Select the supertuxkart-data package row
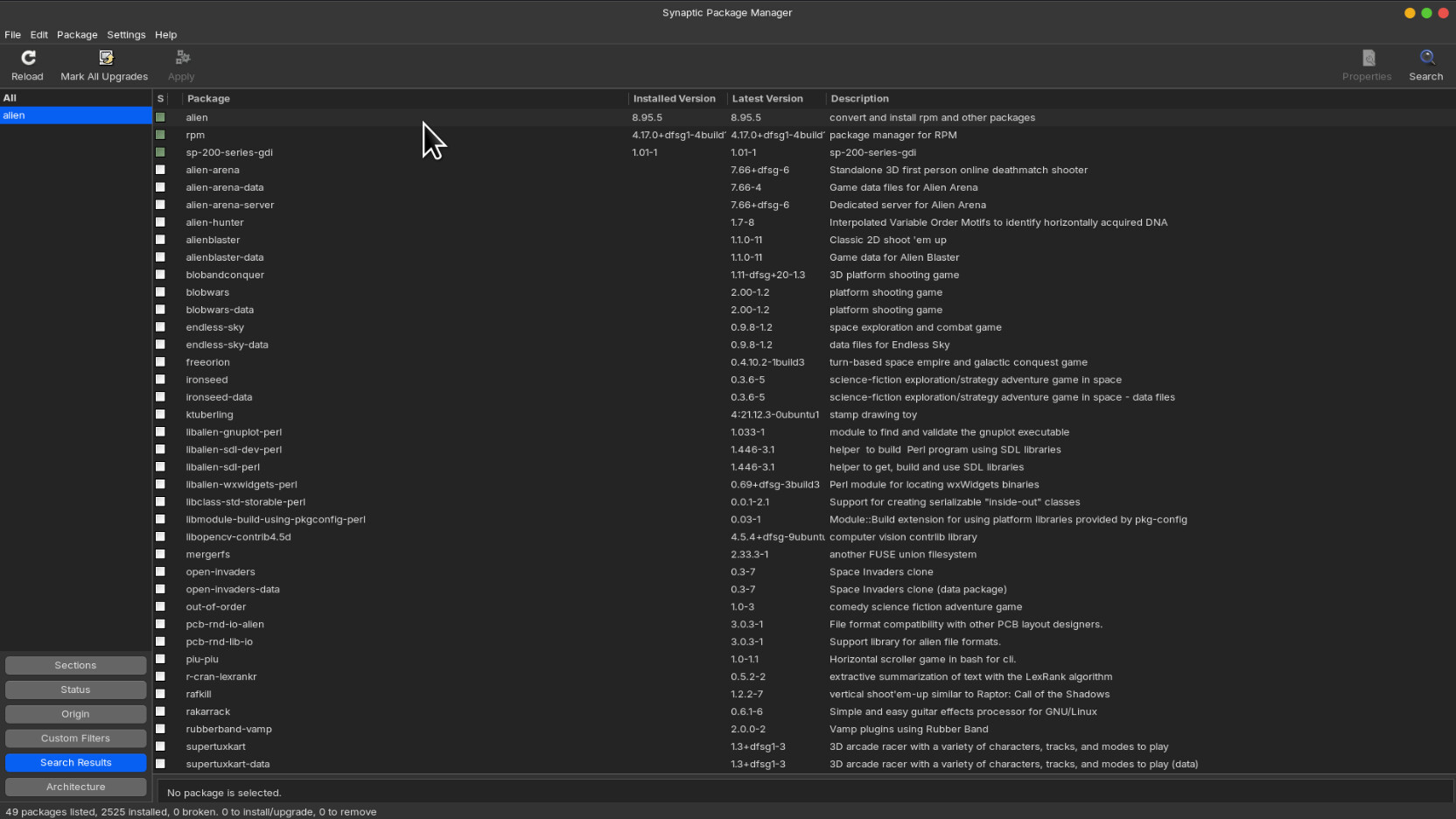 (x=804, y=764)
